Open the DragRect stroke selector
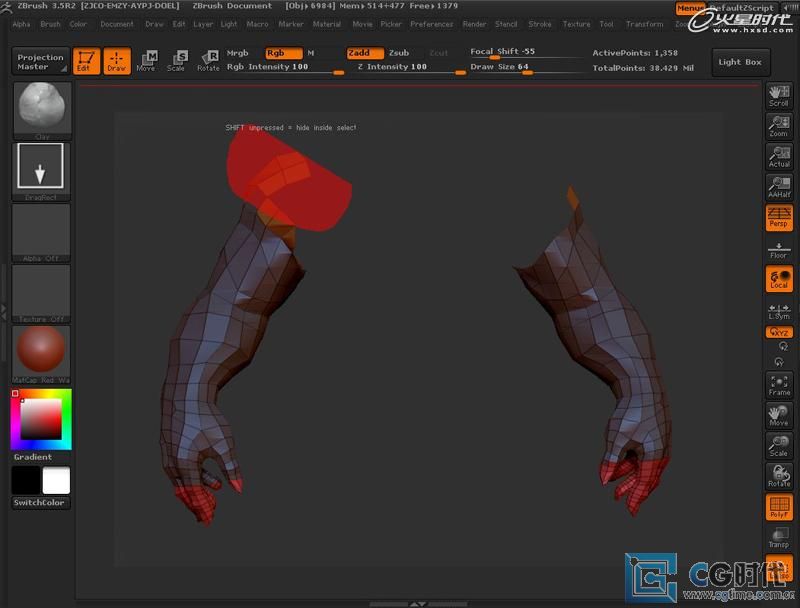Image resolution: width=800 pixels, height=608 pixels. coord(41,171)
